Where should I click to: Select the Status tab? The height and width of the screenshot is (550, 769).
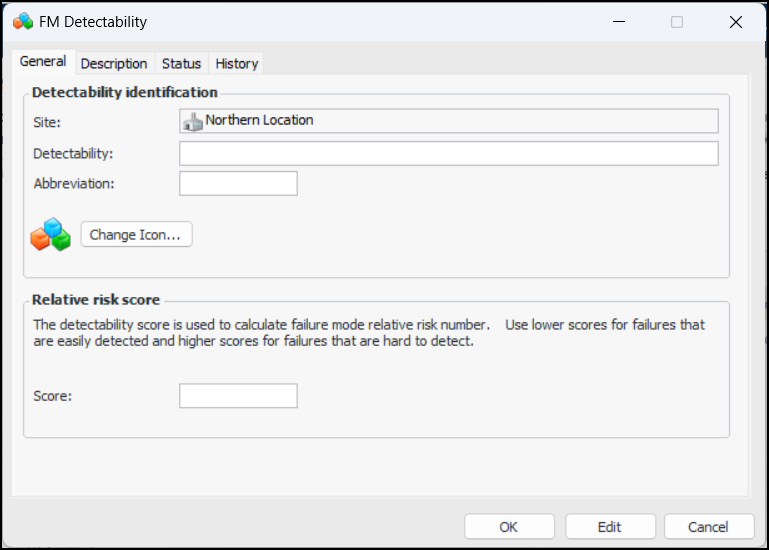tap(181, 63)
